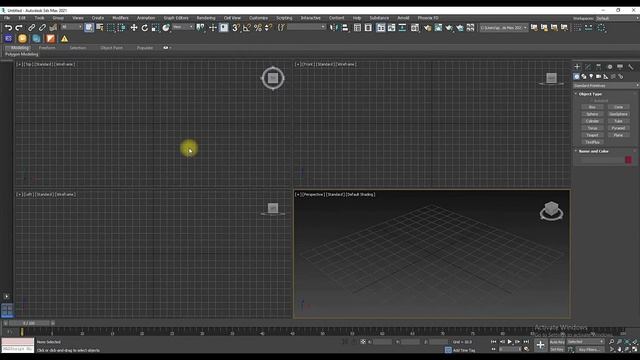Screen dimensions: 640x360
Task: Click the Cylinder primitive button
Action: pyautogui.click(x=592, y=121)
